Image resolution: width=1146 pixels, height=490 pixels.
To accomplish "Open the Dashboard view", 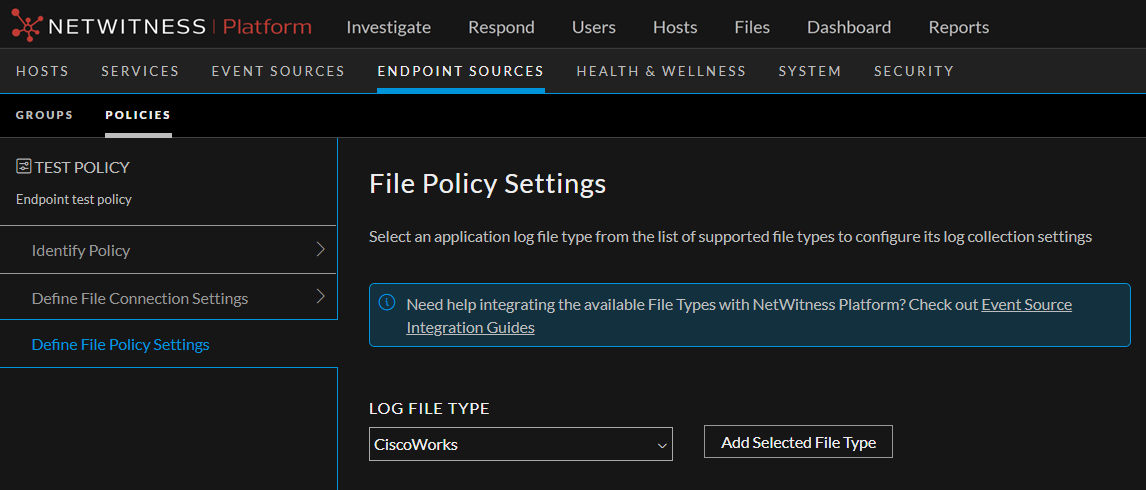I will (849, 28).
